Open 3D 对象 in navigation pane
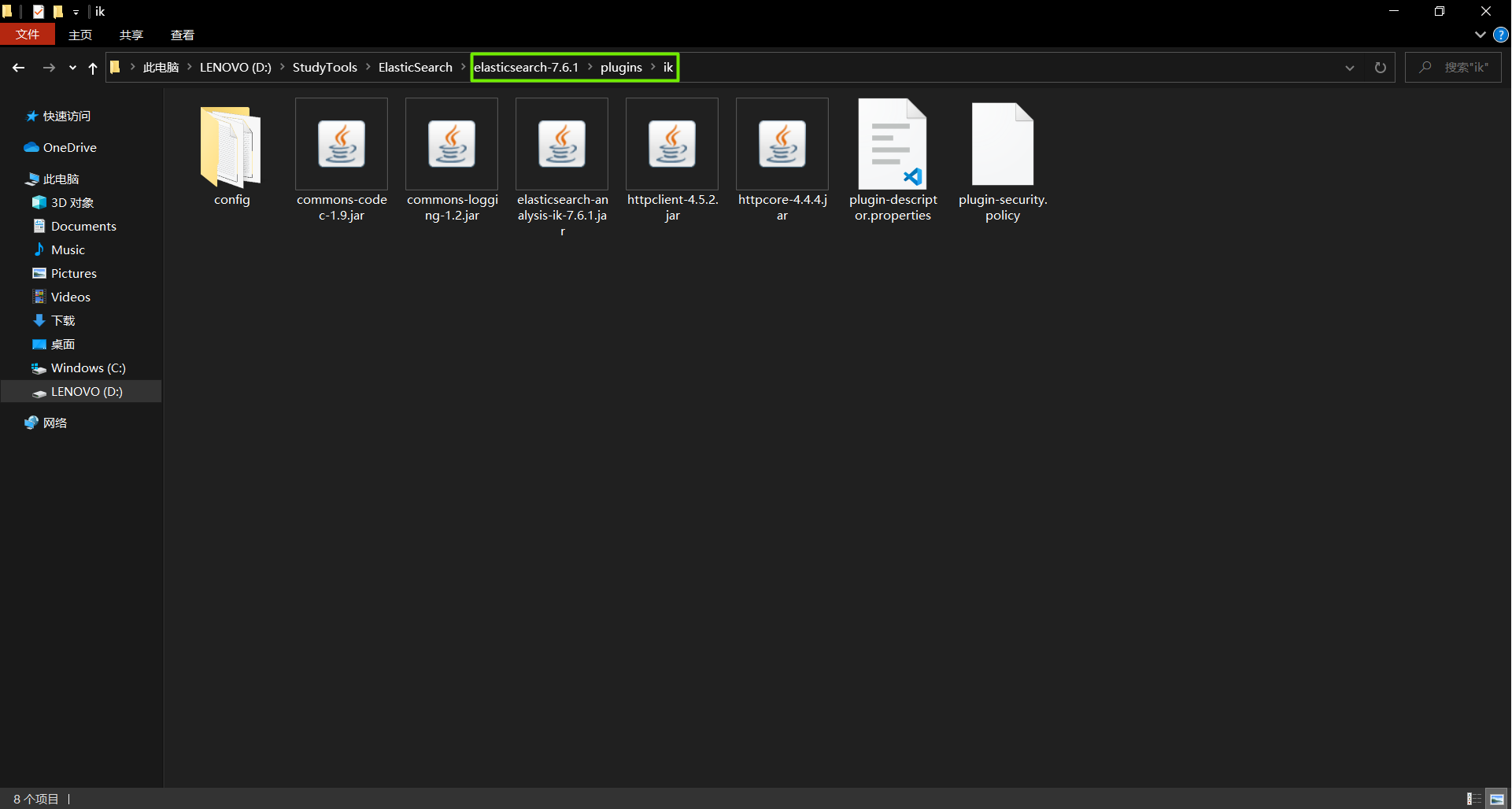Viewport: 1512px width, 809px height. pyautogui.click(x=72, y=203)
